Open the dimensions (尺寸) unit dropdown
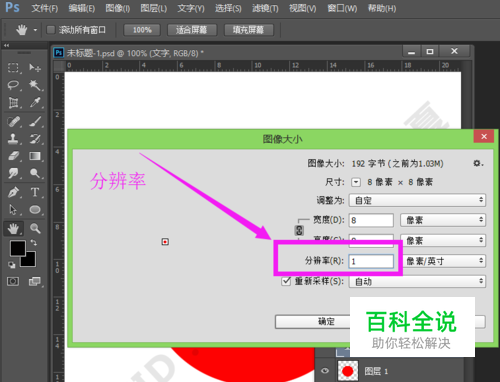 coord(356,182)
